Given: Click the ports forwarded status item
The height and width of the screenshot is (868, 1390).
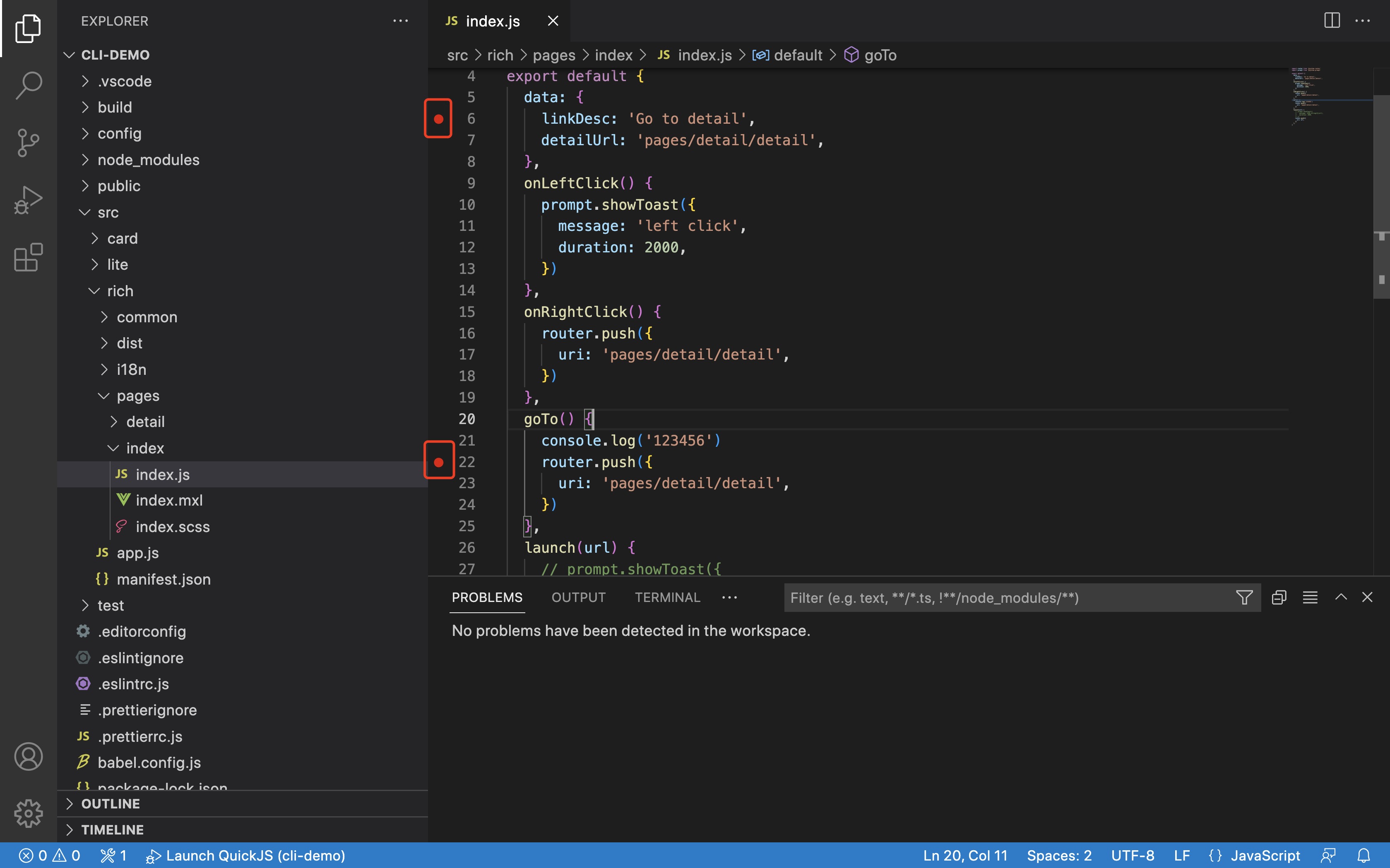Looking at the screenshot, I should click(113, 855).
